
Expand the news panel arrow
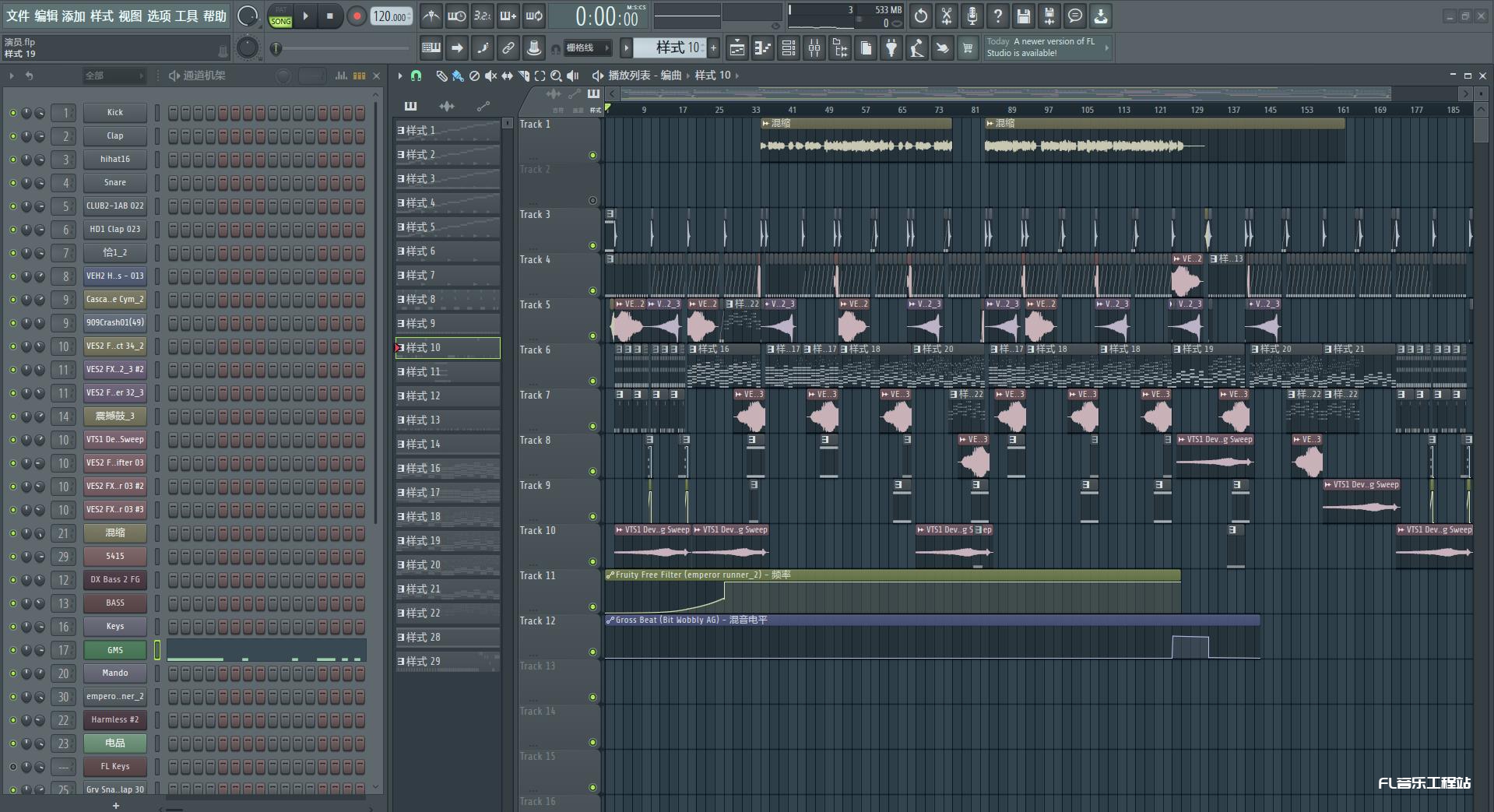(x=1106, y=48)
